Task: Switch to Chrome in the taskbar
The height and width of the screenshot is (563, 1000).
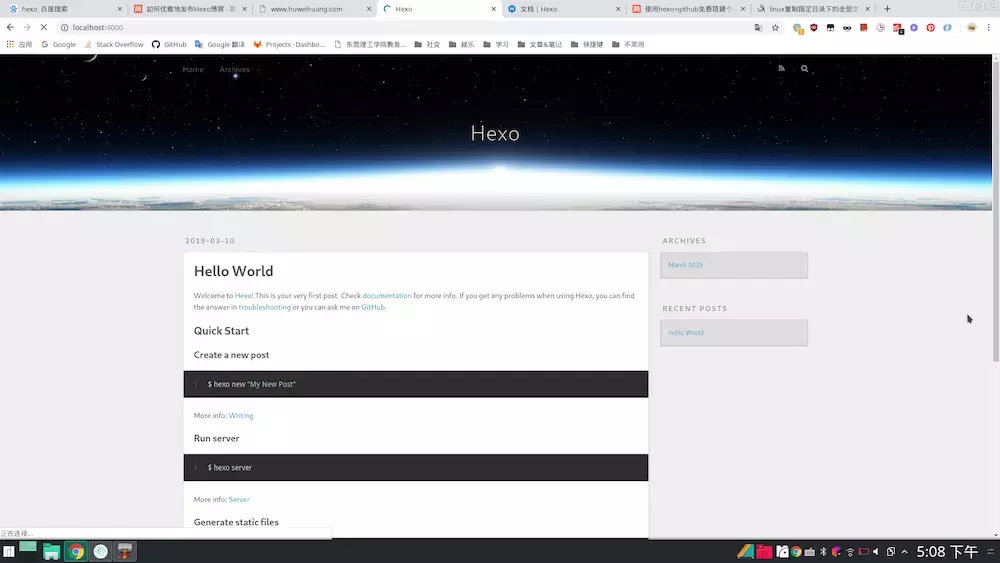Action: [x=76, y=552]
